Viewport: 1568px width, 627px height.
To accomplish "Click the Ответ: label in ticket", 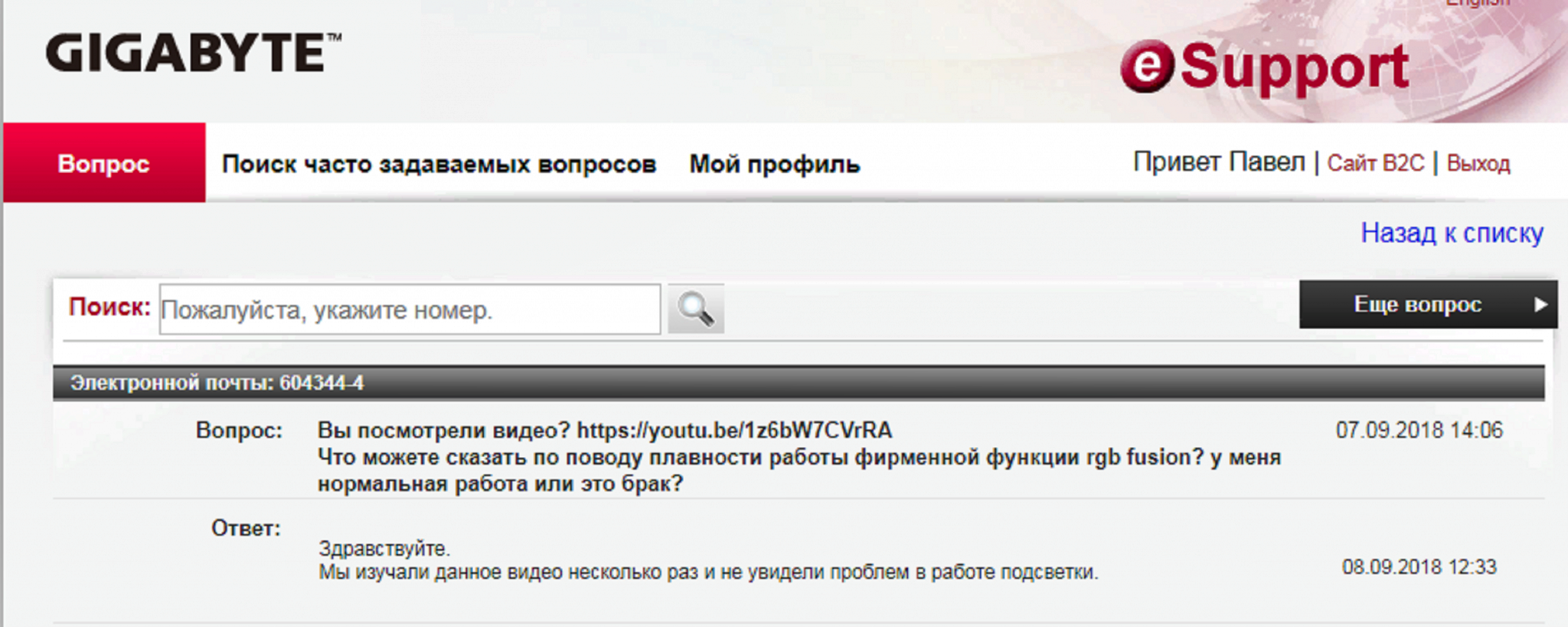I will pyautogui.click(x=246, y=528).
